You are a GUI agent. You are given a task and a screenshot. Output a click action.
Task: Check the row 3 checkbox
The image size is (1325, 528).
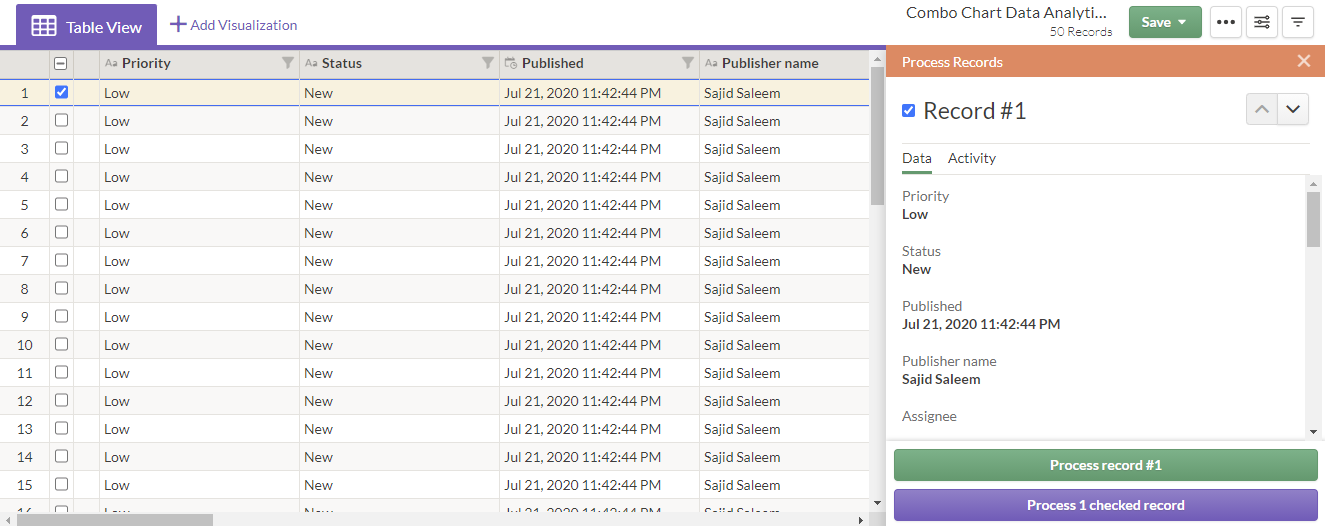[x=61, y=148]
